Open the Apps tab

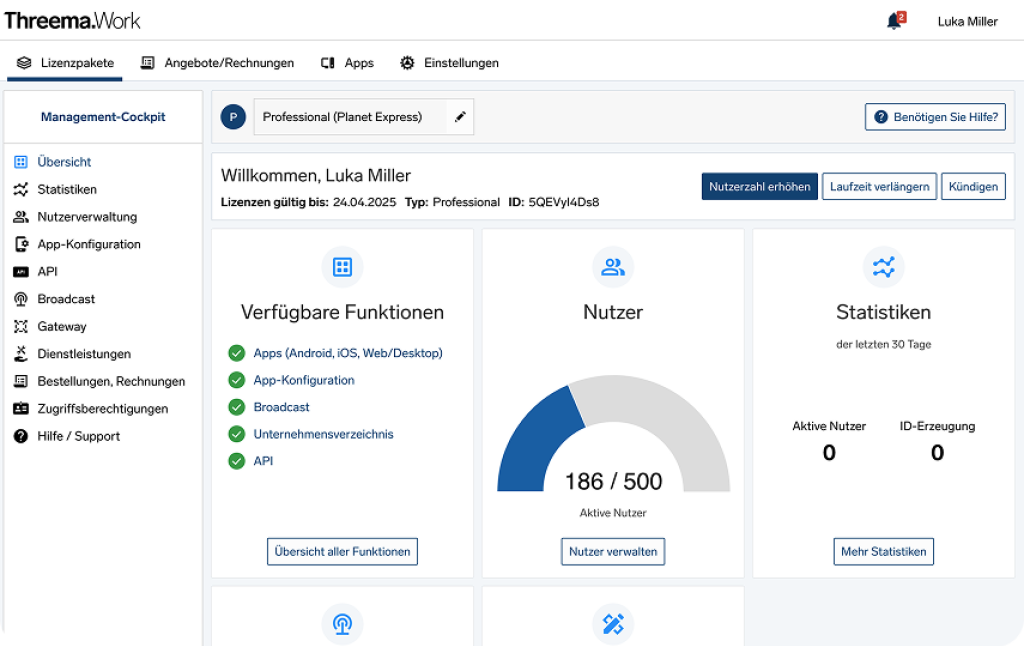(347, 63)
